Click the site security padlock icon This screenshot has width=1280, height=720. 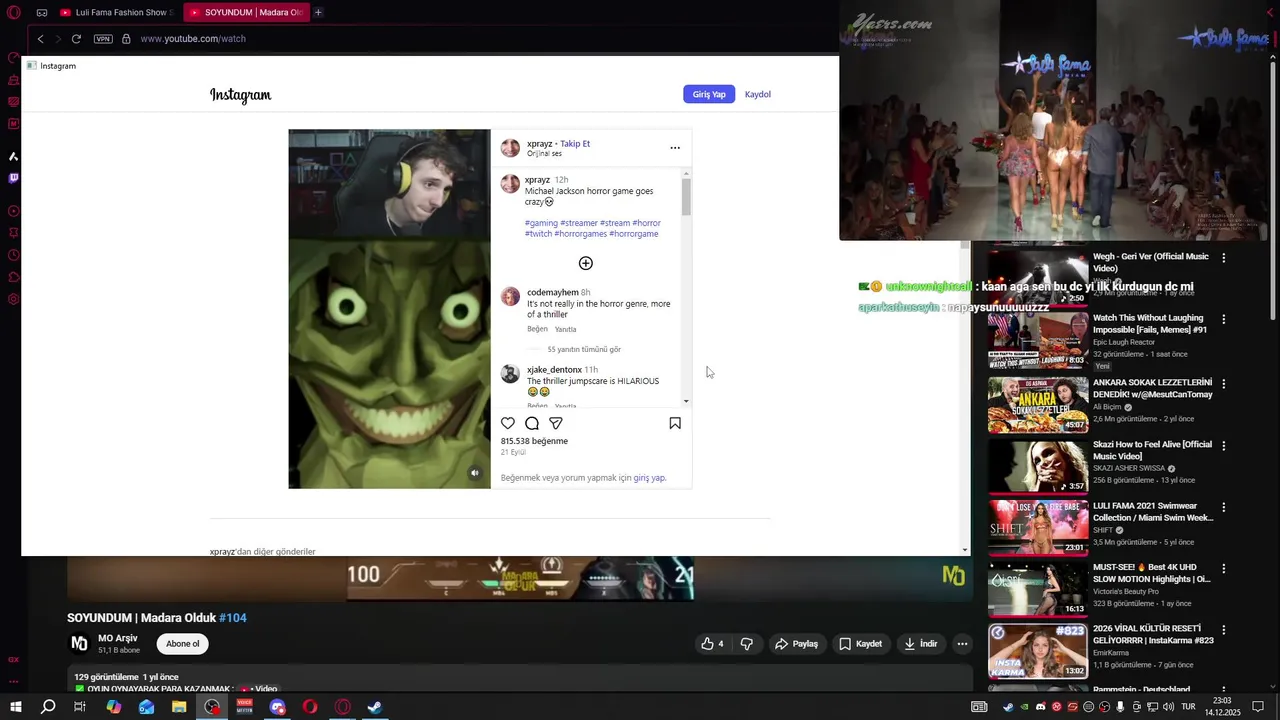[x=126, y=39]
